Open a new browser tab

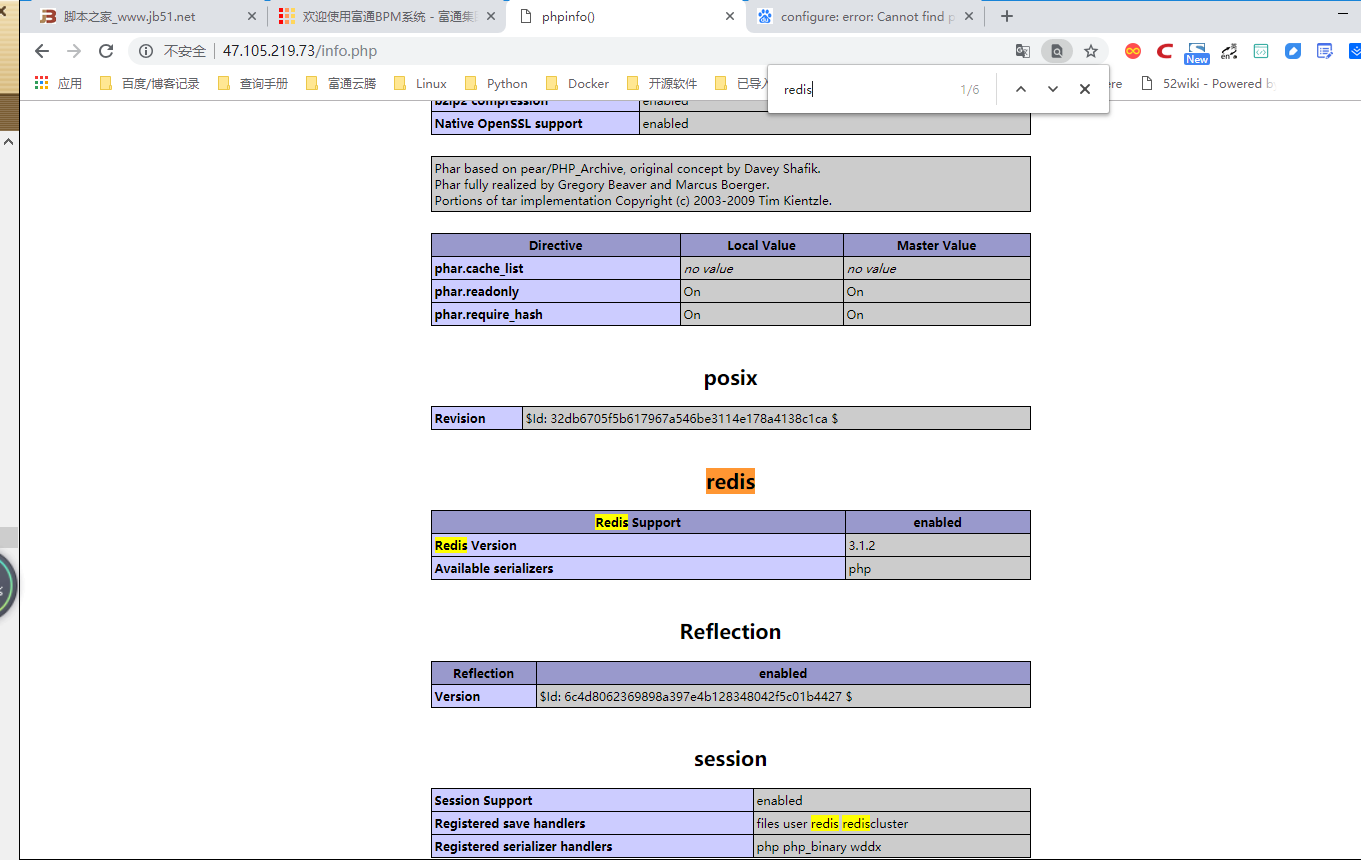[1007, 16]
